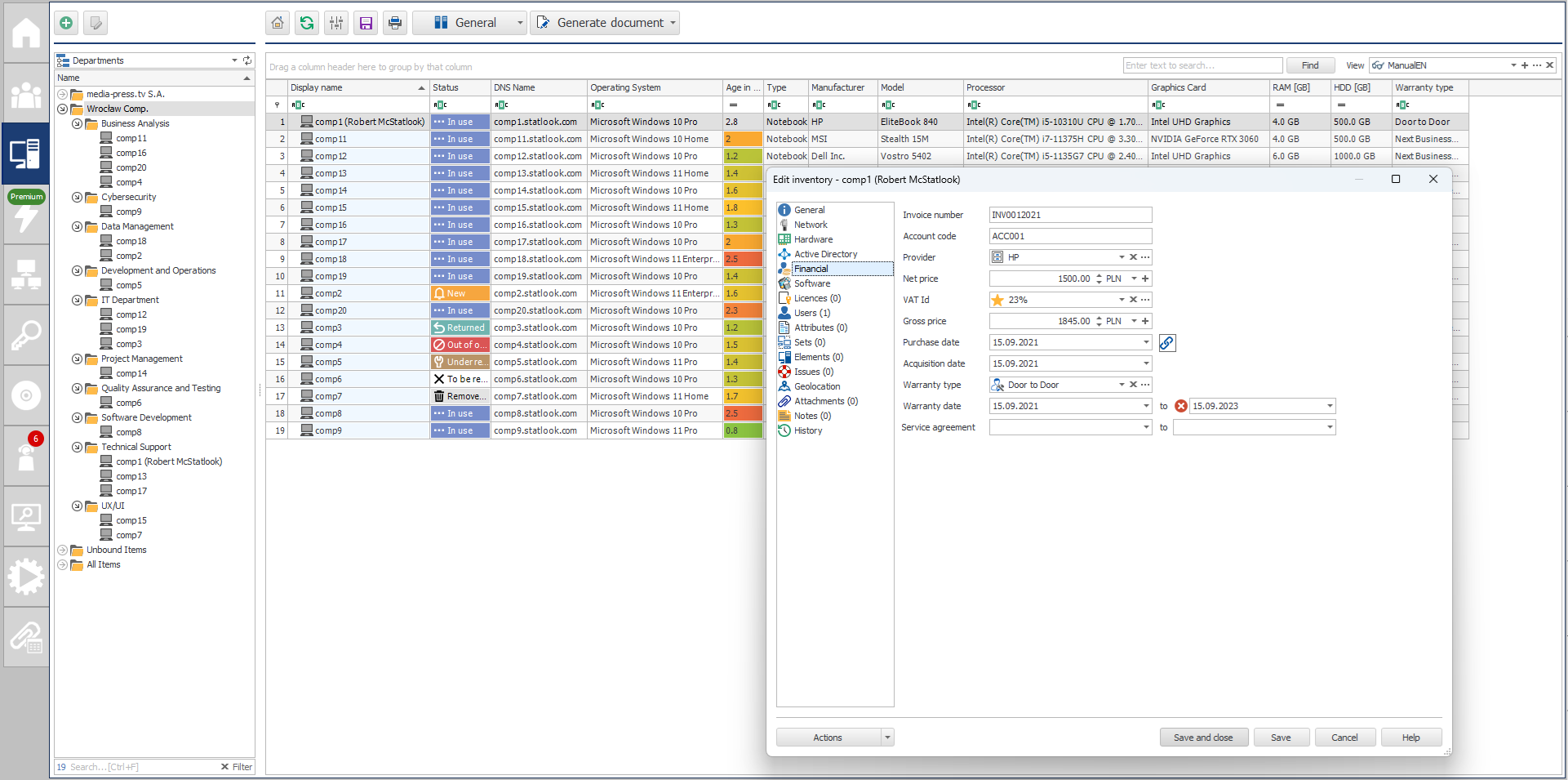Open the Hardware section in Edit inventory
Image resolution: width=1568 pixels, height=780 pixels.
click(x=813, y=239)
